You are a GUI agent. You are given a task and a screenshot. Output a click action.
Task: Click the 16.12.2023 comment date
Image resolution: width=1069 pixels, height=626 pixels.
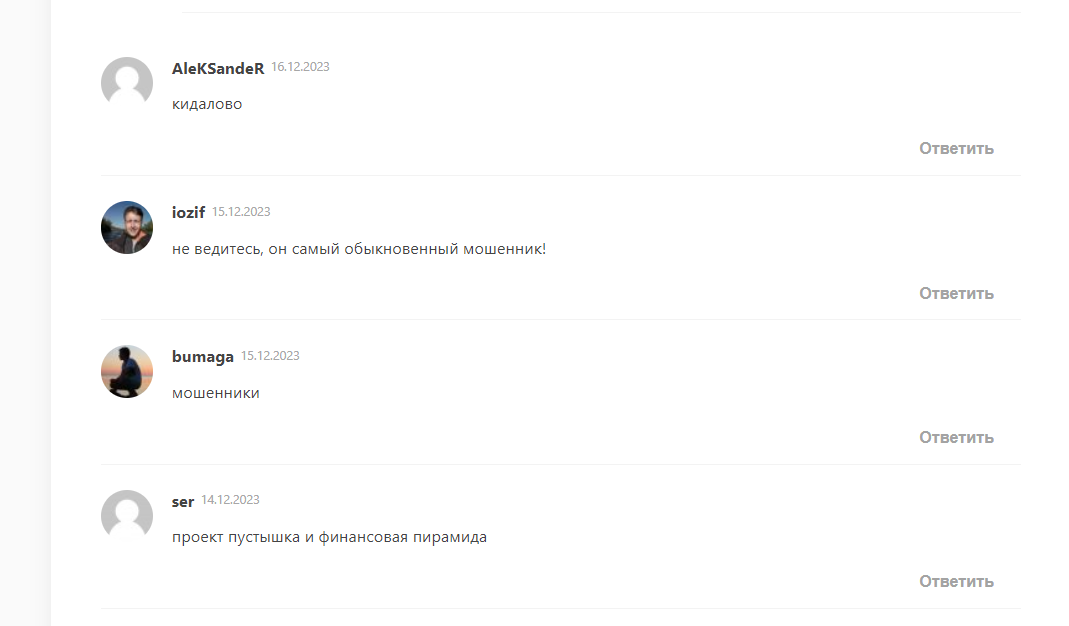coord(300,67)
